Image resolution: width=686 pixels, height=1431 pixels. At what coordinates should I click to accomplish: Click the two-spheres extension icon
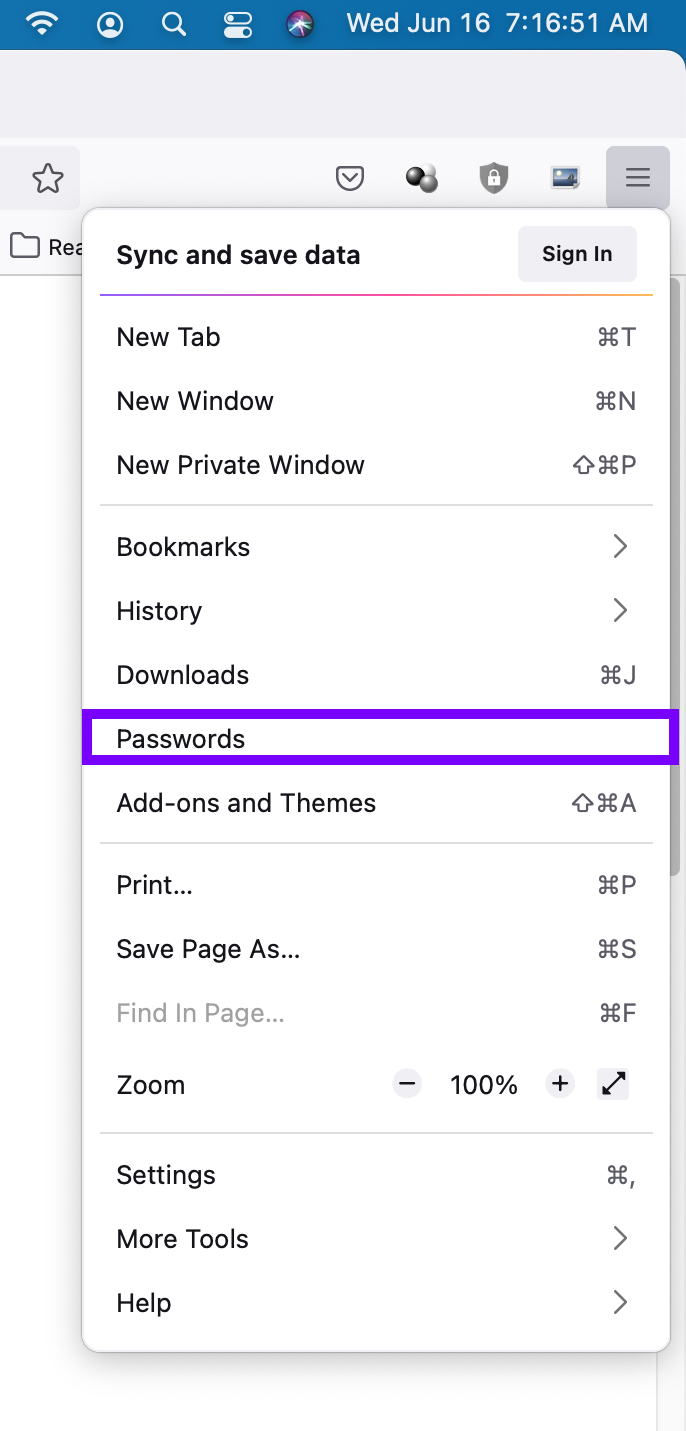click(421, 179)
